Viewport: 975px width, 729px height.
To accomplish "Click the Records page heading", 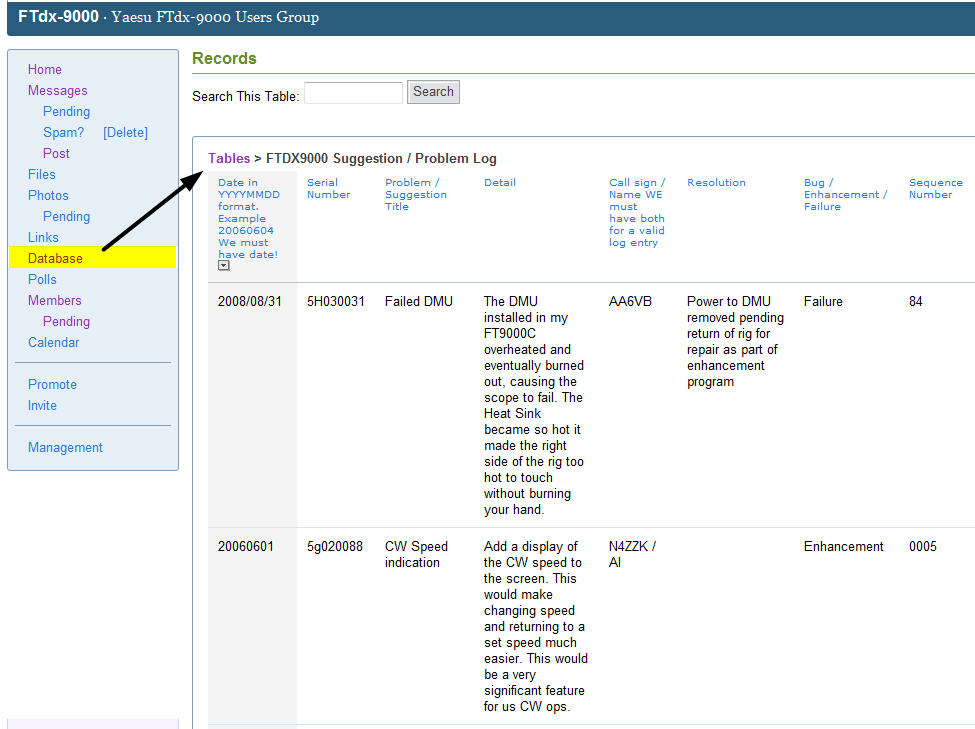I will pos(224,58).
